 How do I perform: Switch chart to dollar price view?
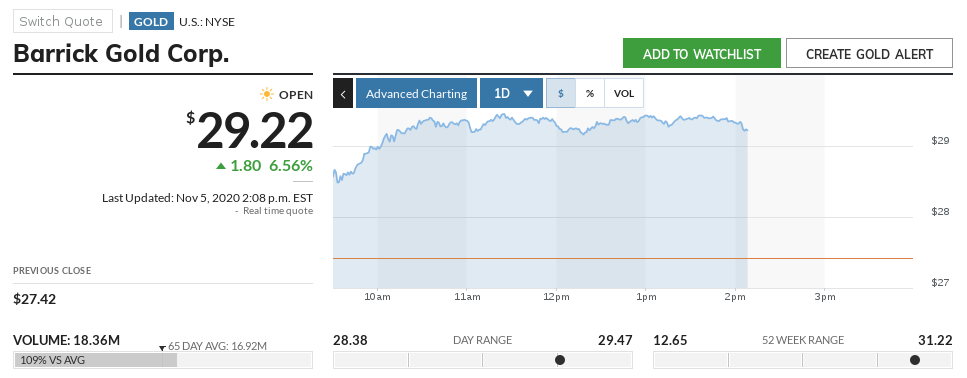[x=561, y=93]
